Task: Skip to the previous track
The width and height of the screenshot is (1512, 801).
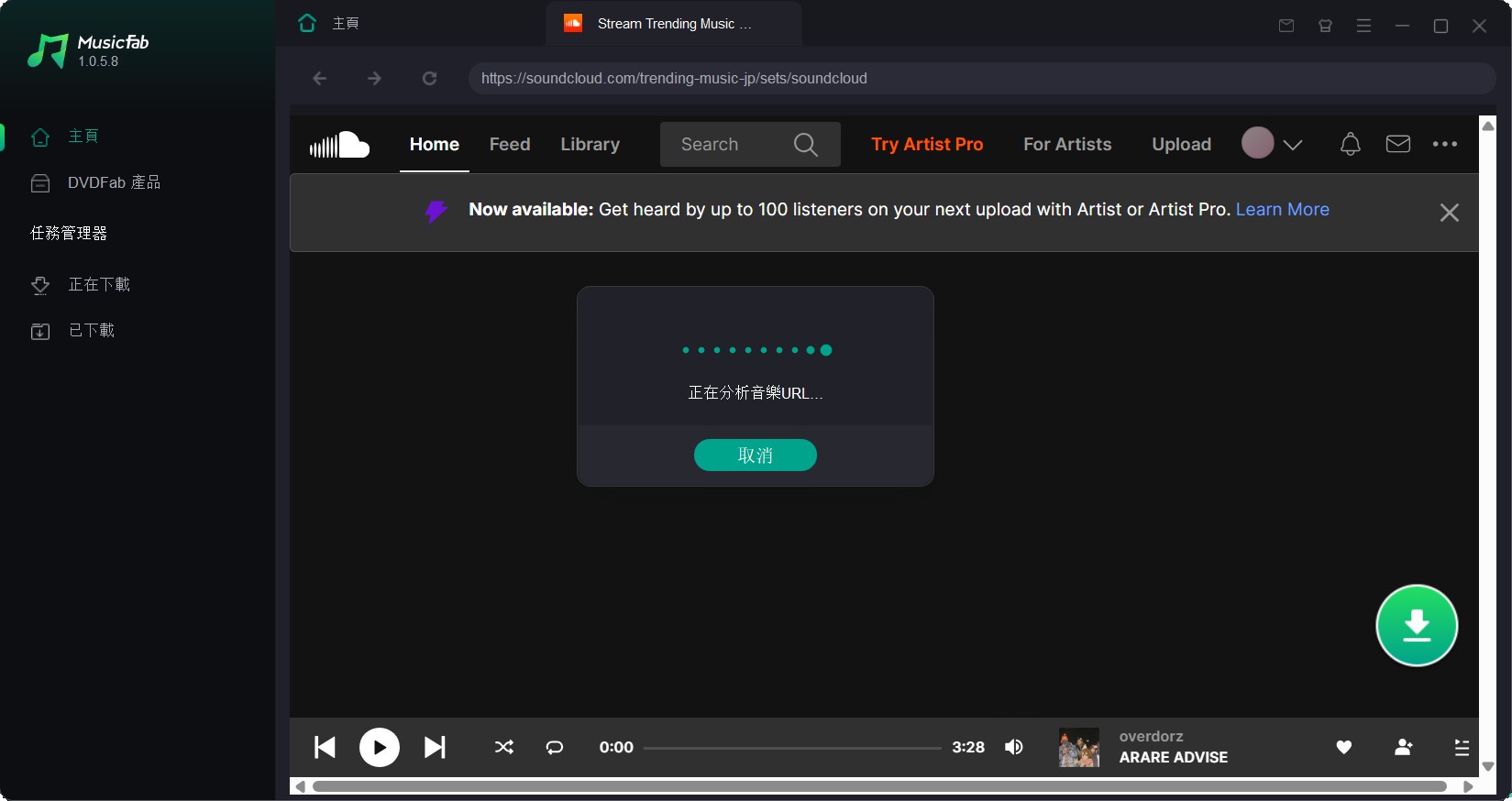Action: (325, 748)
